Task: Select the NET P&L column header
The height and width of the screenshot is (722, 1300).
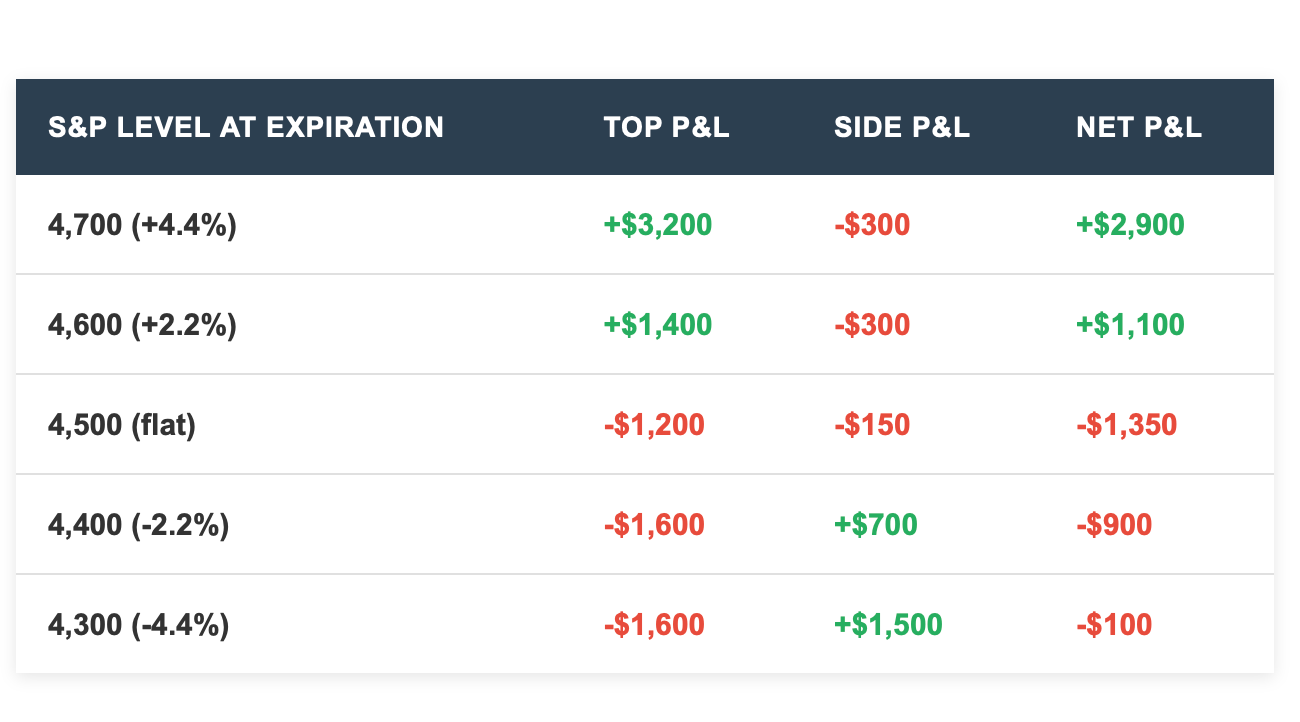Action: tap(1139, 127)
